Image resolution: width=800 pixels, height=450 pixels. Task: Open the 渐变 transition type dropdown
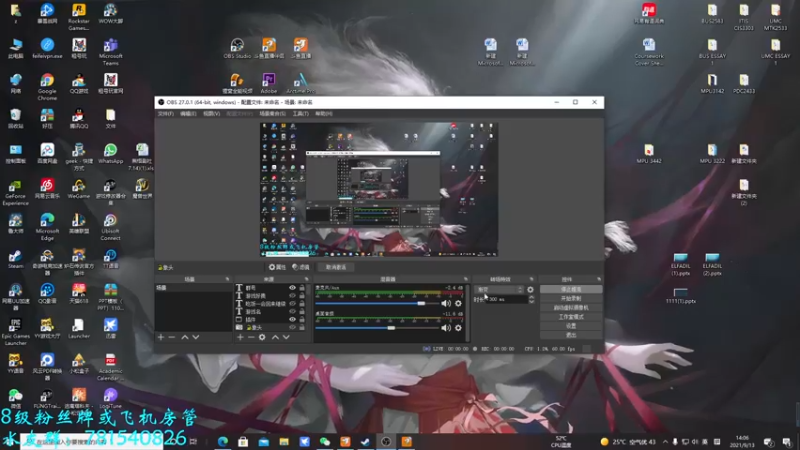click(x=499, y=290)
